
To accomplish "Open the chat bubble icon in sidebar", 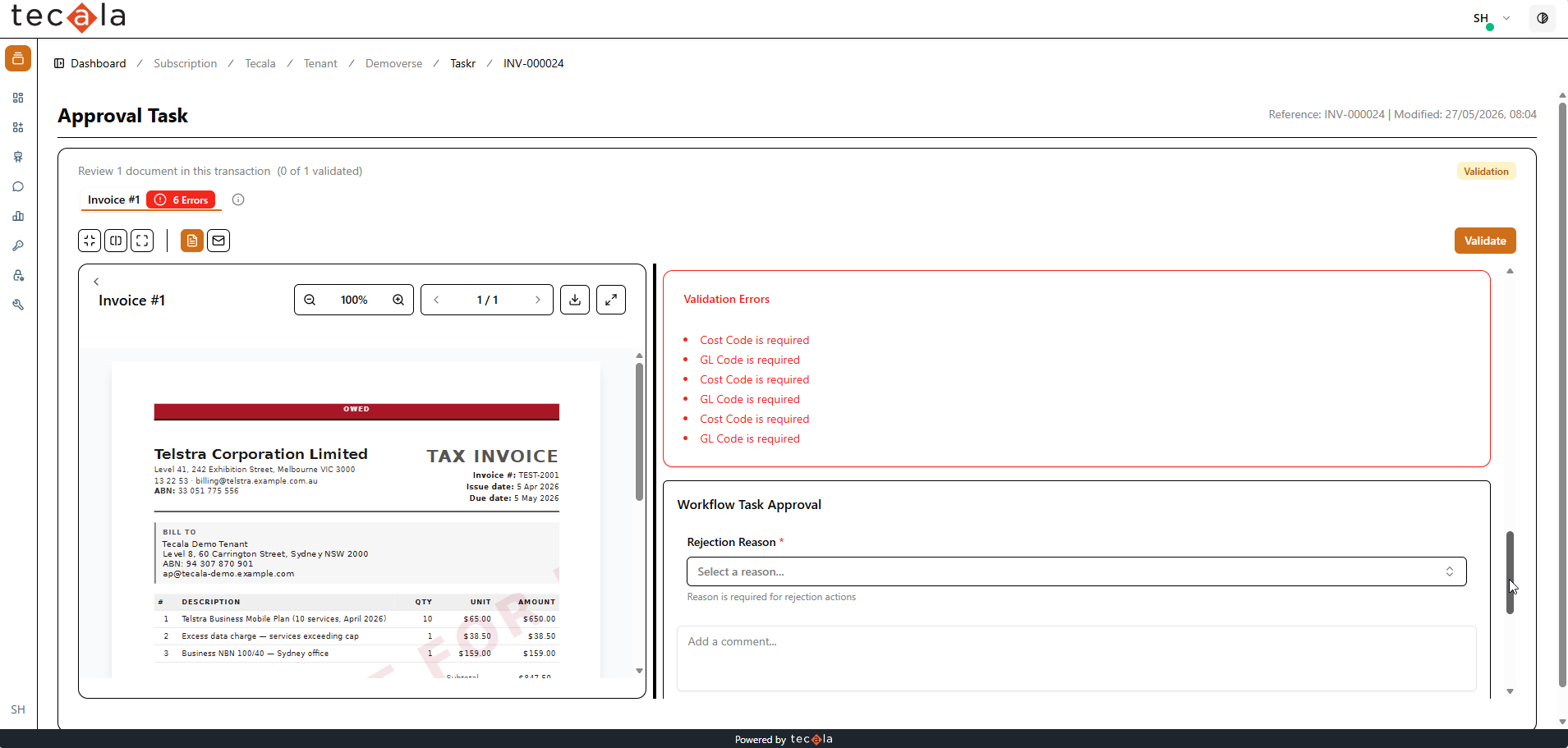I will pos(18,186).
